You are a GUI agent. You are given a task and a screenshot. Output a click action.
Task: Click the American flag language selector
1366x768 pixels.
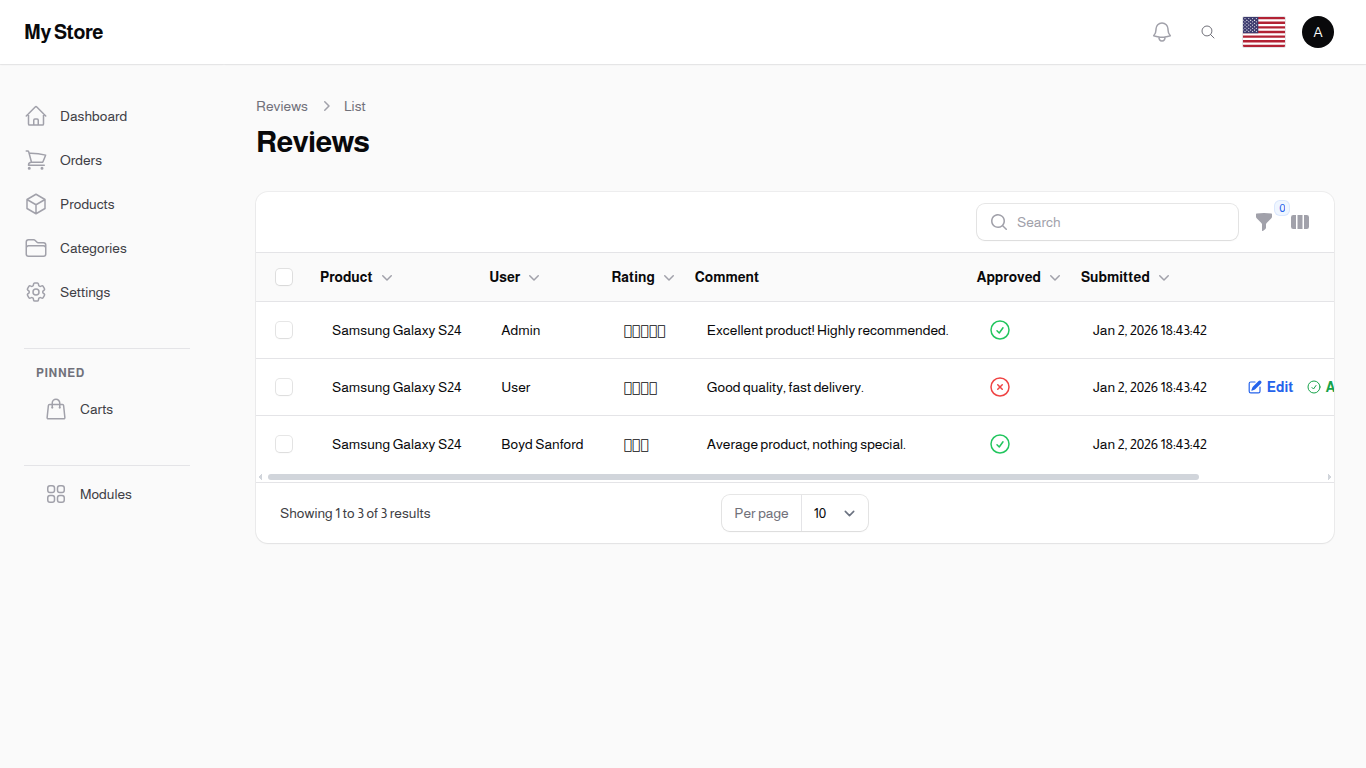(1263, 31)
